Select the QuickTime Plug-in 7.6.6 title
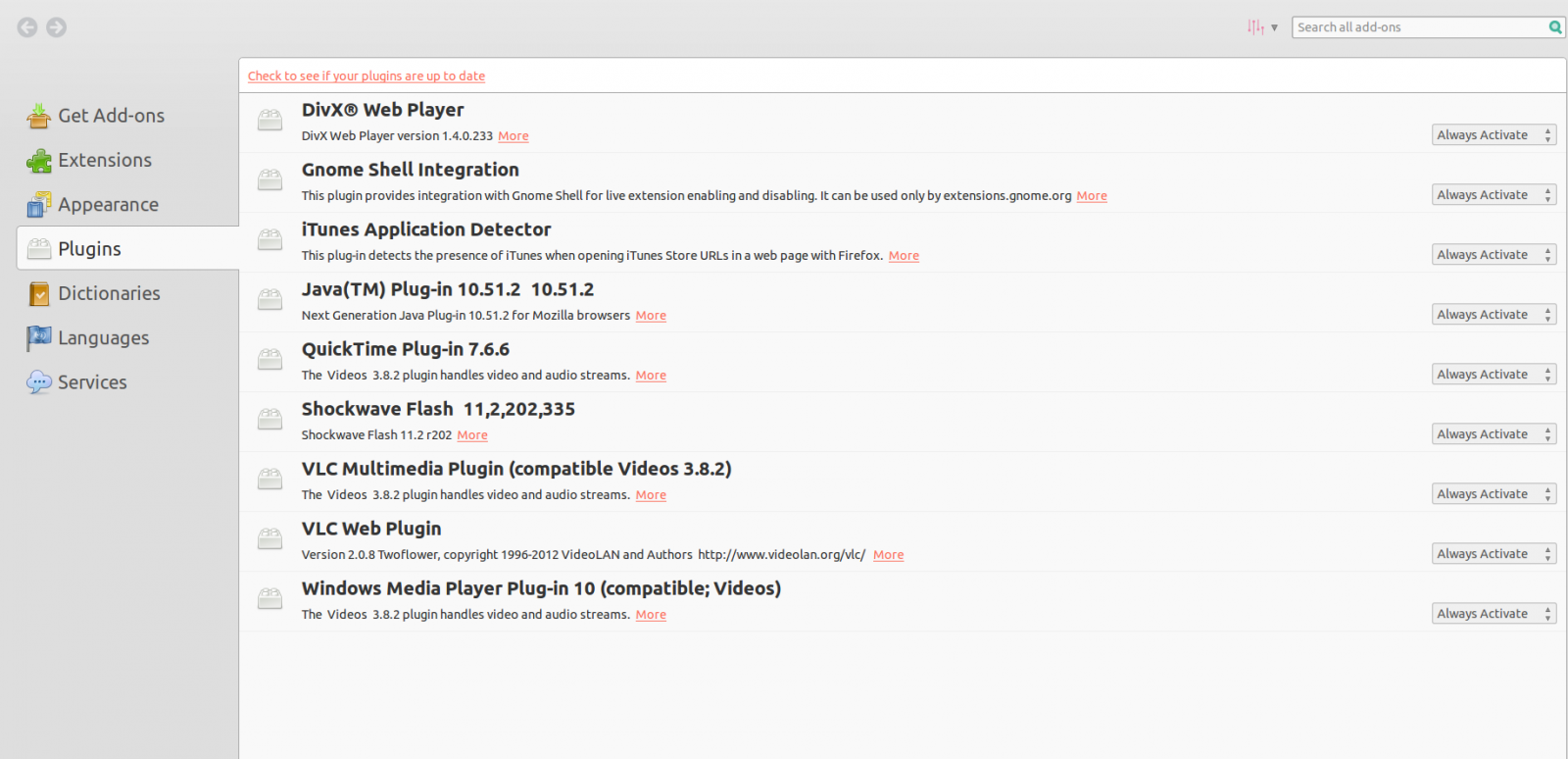The width and height of the screenshot is (1568, 759). pos(406,349)
